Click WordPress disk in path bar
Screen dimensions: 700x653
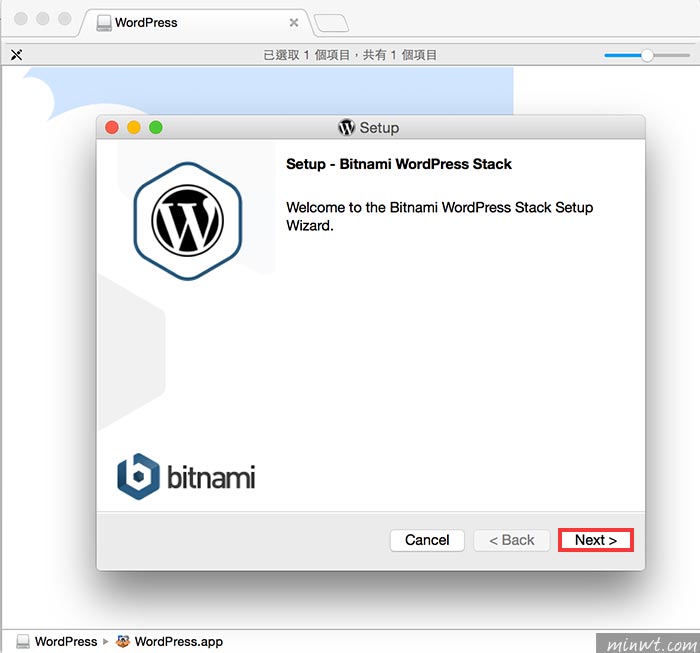click(57, 641)
